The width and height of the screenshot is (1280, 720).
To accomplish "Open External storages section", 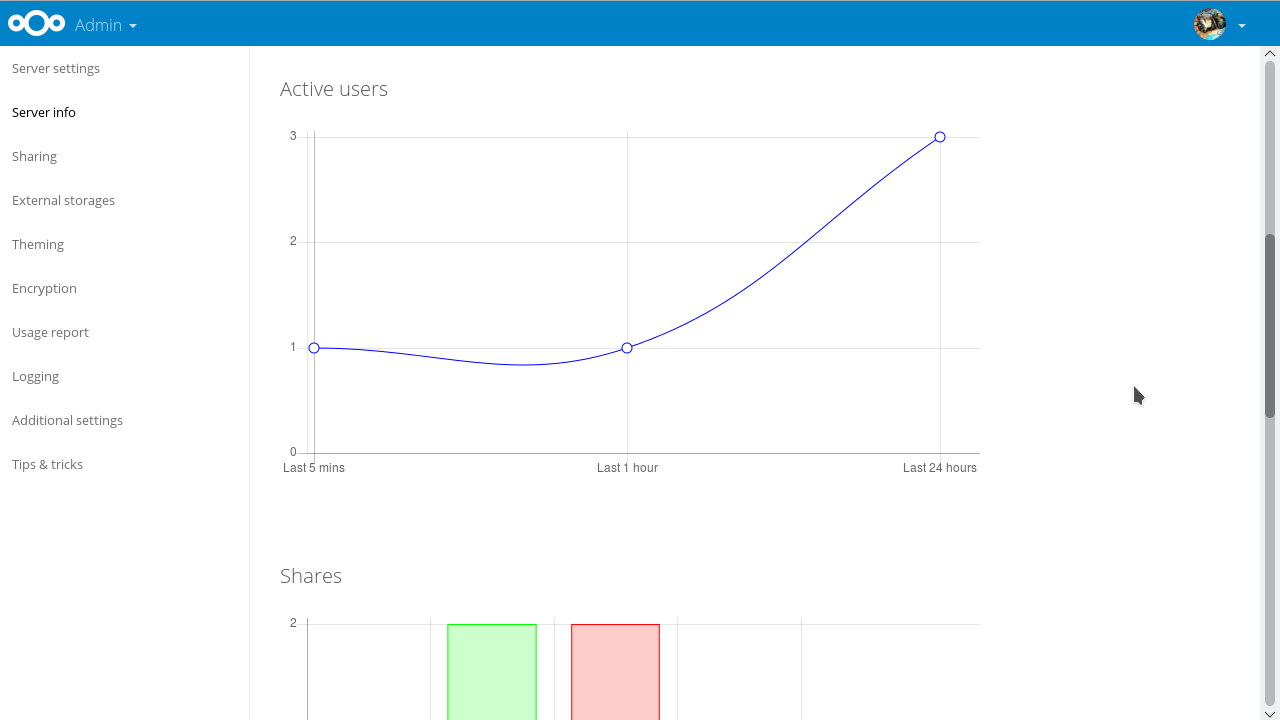I will (x=63, y=200).
